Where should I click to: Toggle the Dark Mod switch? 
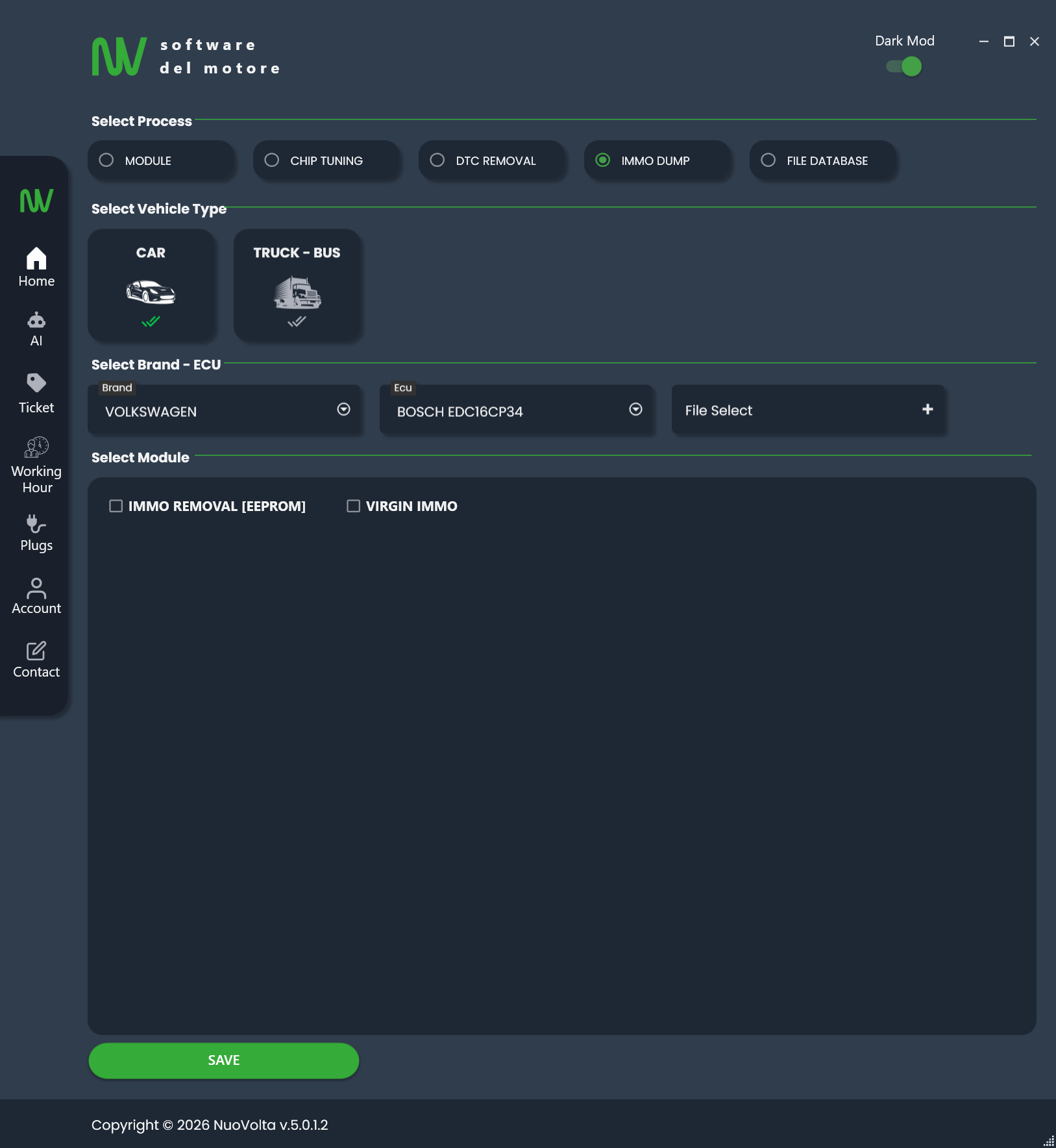904,67
